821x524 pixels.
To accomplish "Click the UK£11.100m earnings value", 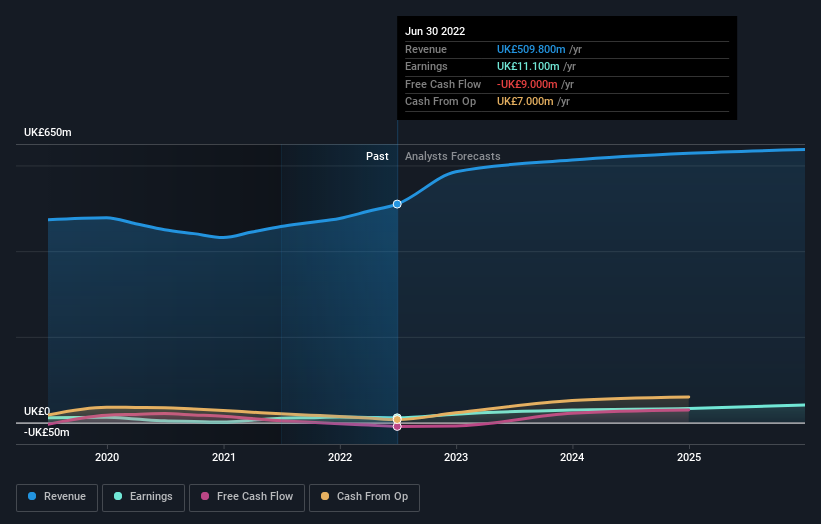I will (x=528, y=66).
